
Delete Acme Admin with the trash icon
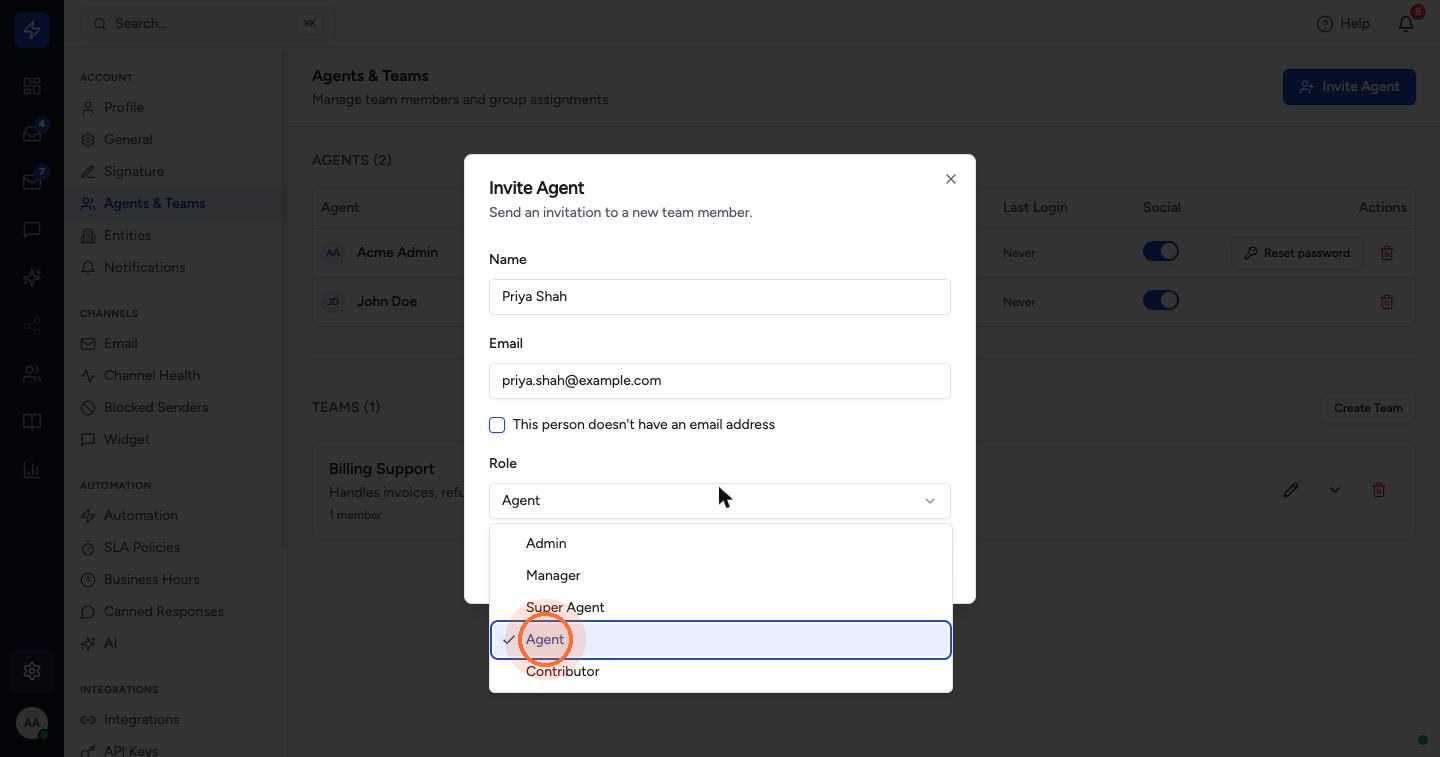1387,253
